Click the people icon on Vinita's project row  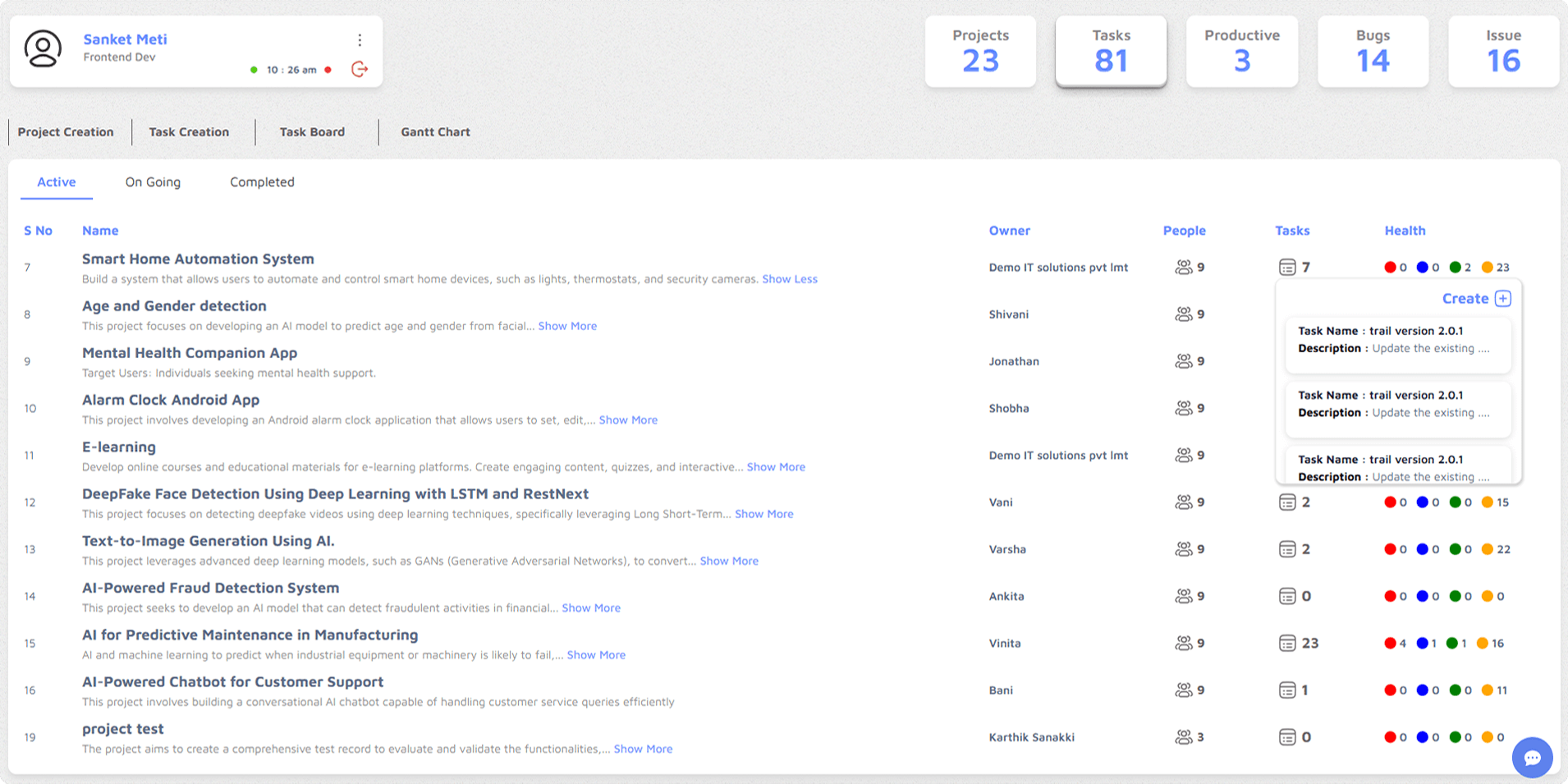click(1185, 643)
